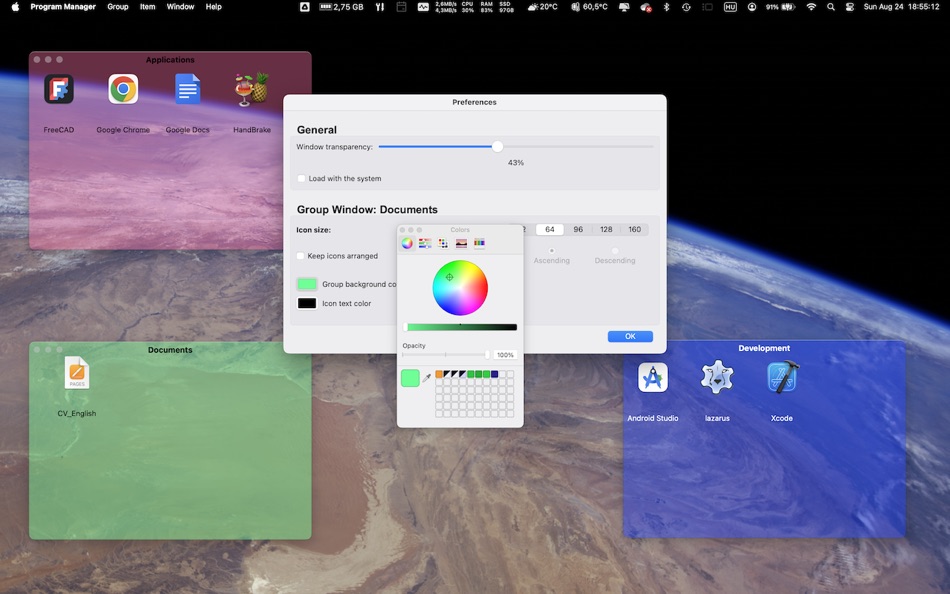Image resolution: width=950 pixels, height=594 pixels.
Task: Open the Help menu
Action: pos(213,7)
